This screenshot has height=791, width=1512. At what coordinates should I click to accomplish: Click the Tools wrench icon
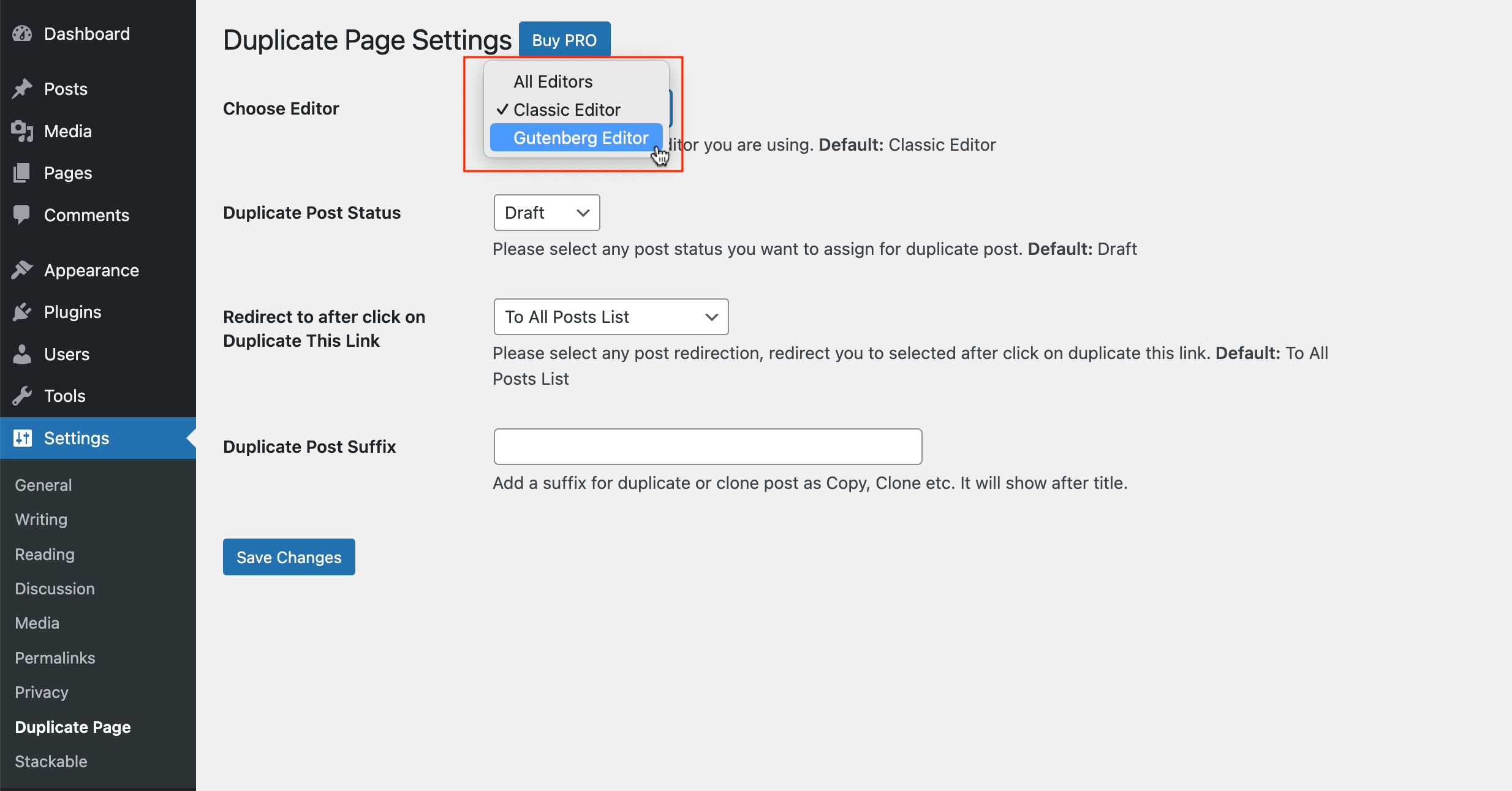click(x=22, y=395)
